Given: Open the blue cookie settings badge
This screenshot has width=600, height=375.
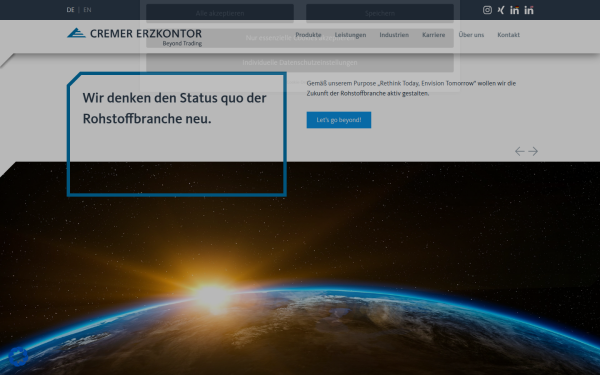Looking at the screenshot, I should pos(18,357).
